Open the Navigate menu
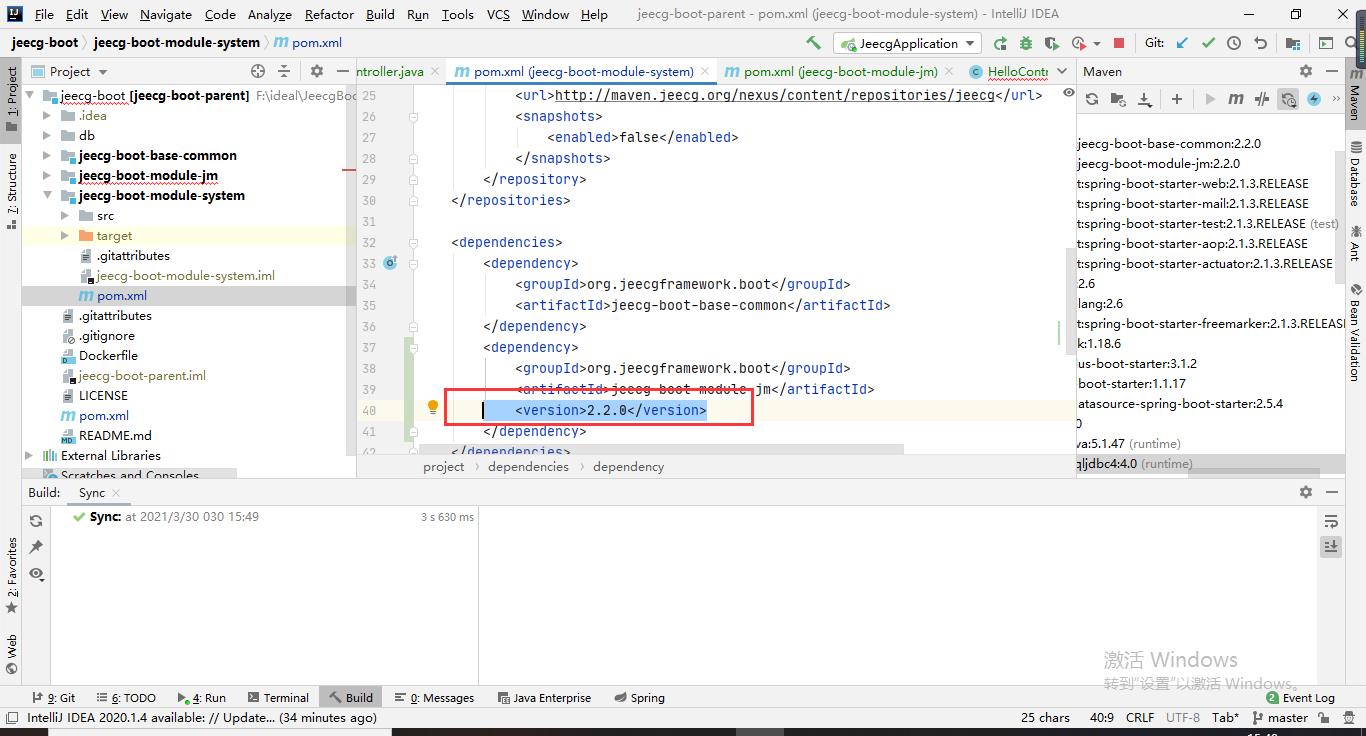The image size is (1366, 736). [166, 14]
